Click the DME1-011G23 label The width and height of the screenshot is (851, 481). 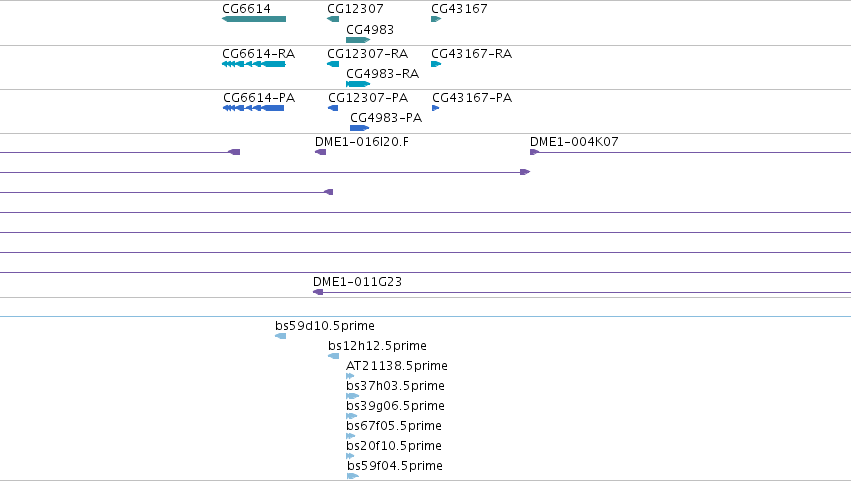(358, 282)
